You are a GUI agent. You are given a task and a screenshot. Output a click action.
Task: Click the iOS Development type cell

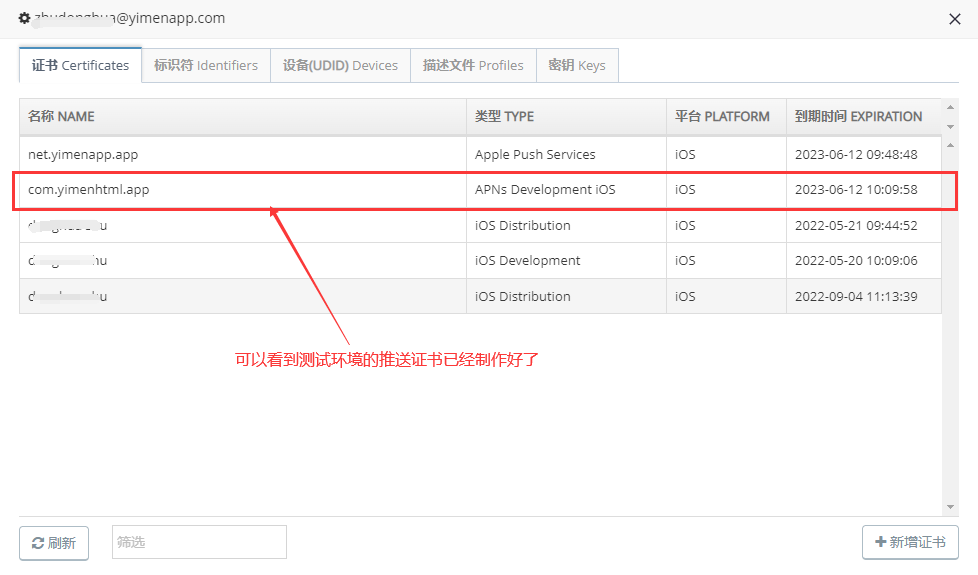(x=566, y=261)
